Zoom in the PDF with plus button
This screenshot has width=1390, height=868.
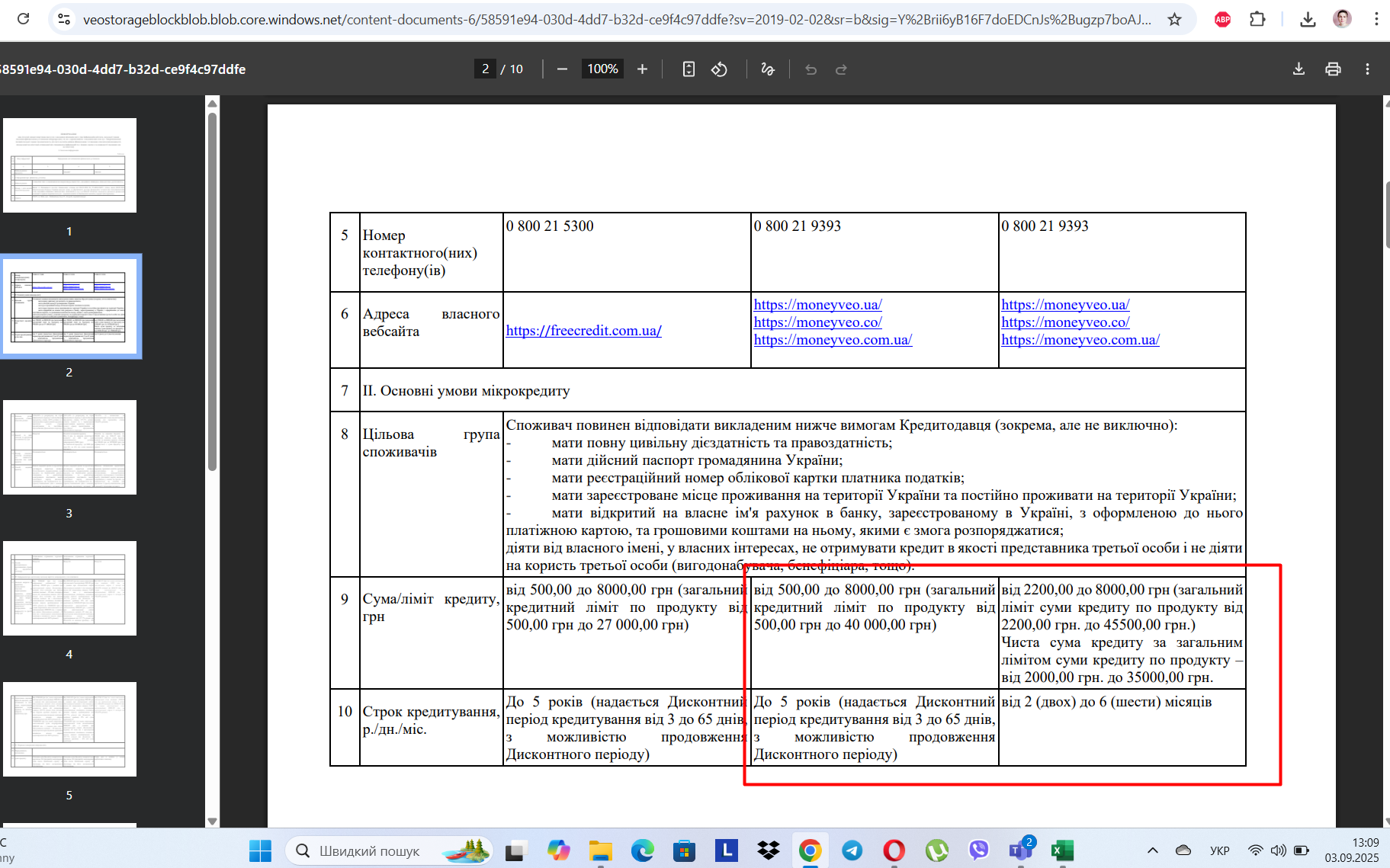coord(642,69)
